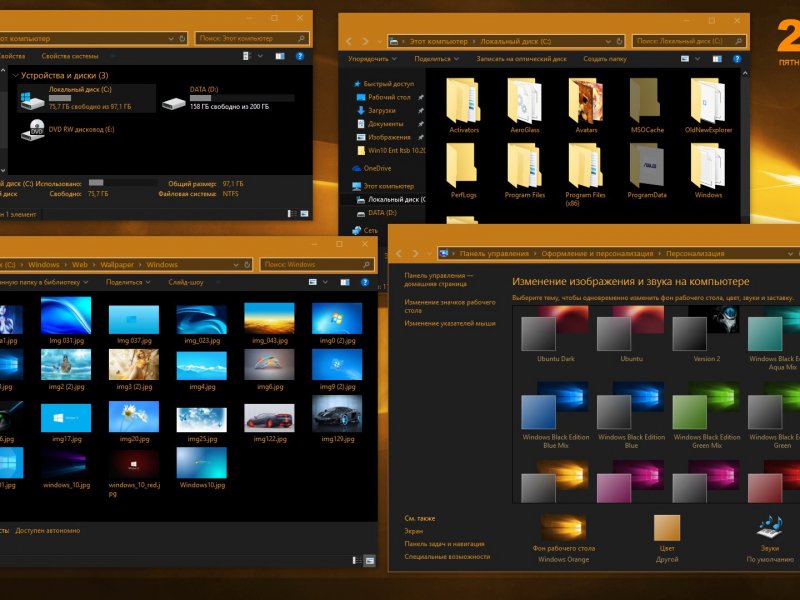Select the Ubuntu Dark theme

(555, 334)
